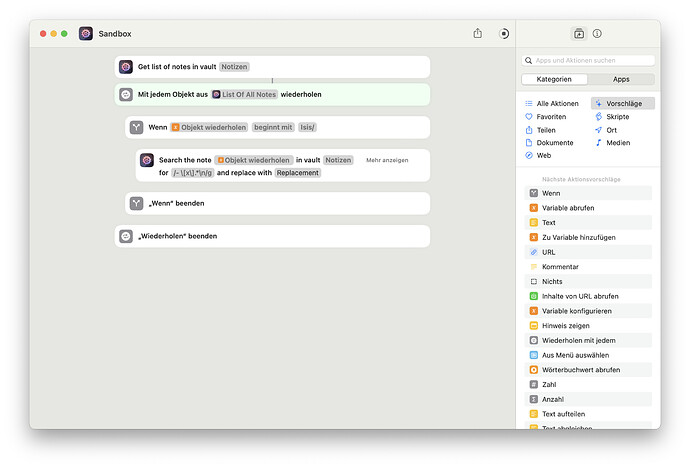Open the Dokumente category
Viewport: 690px width, 468px height.
549,143
